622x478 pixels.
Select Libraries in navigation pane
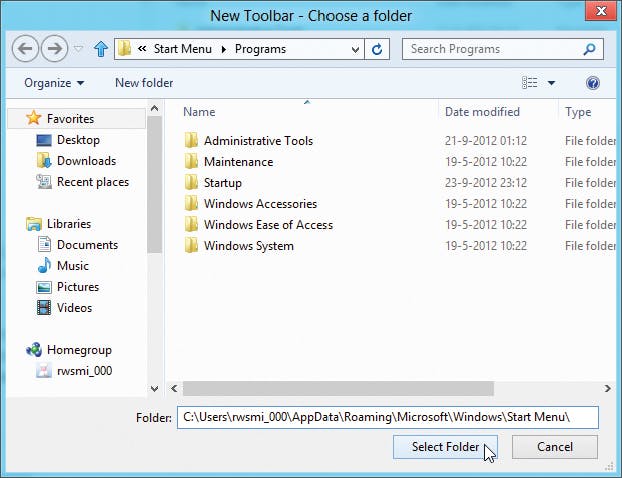69,224
